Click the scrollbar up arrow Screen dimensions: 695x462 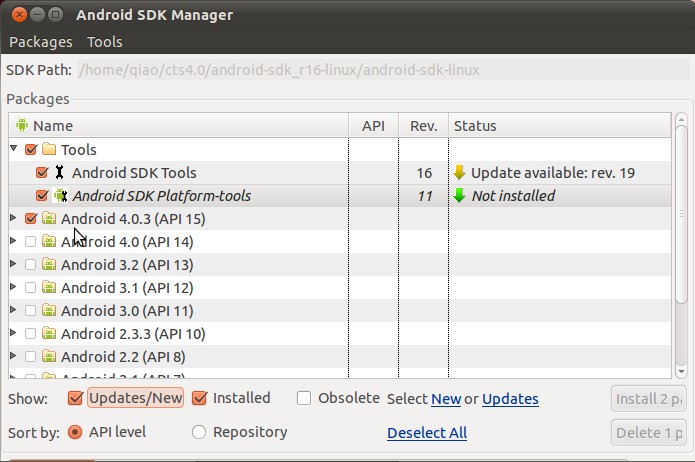681,119
